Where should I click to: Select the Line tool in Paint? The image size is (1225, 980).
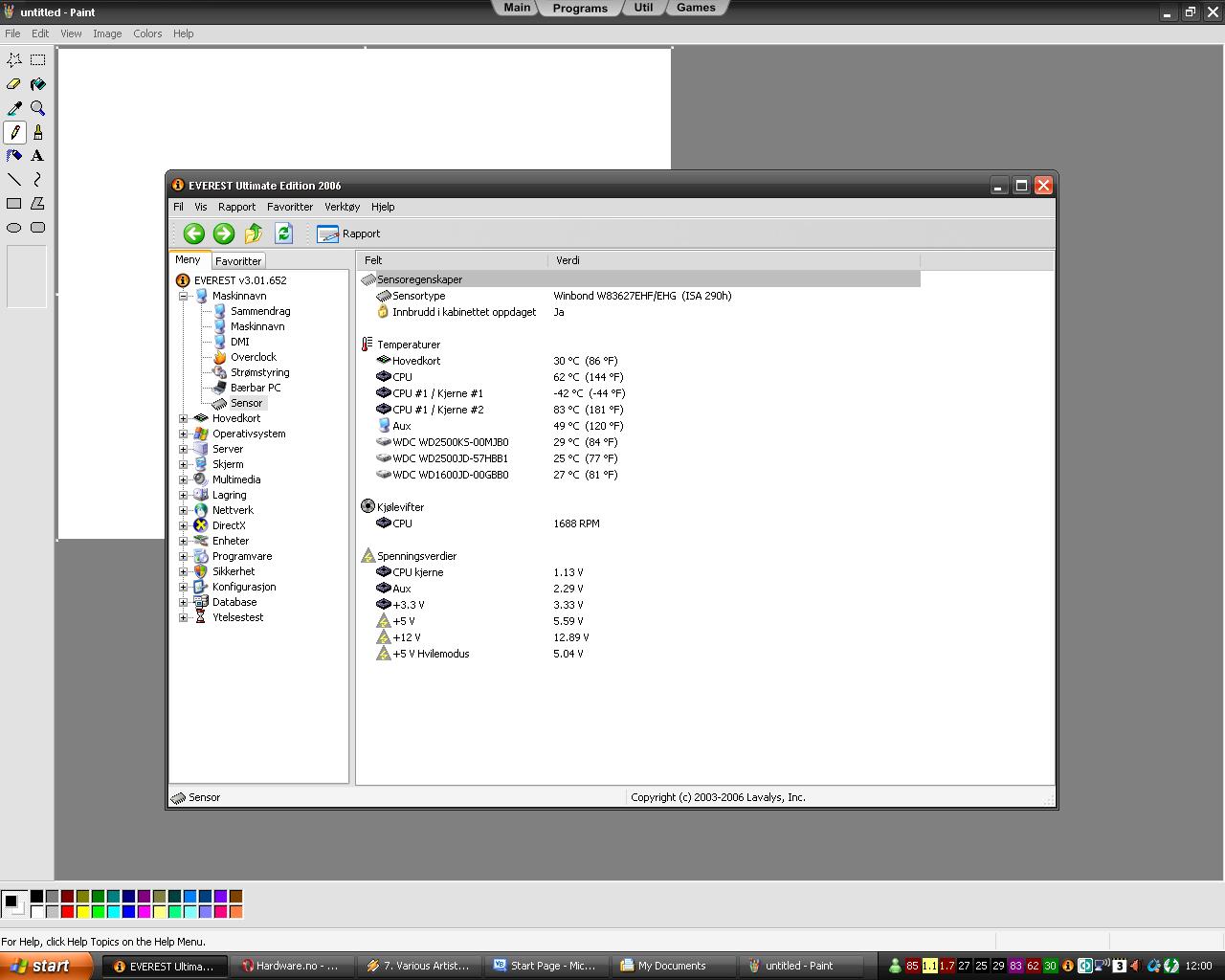(x=14, y=180)
